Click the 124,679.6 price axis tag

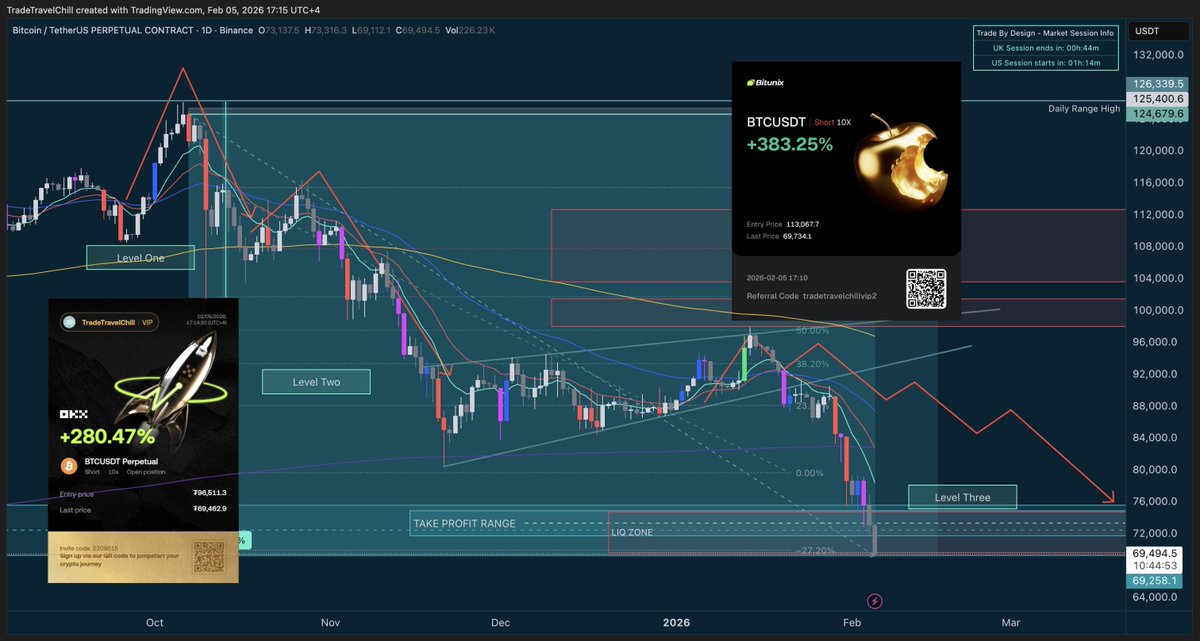click(1155, 114)
